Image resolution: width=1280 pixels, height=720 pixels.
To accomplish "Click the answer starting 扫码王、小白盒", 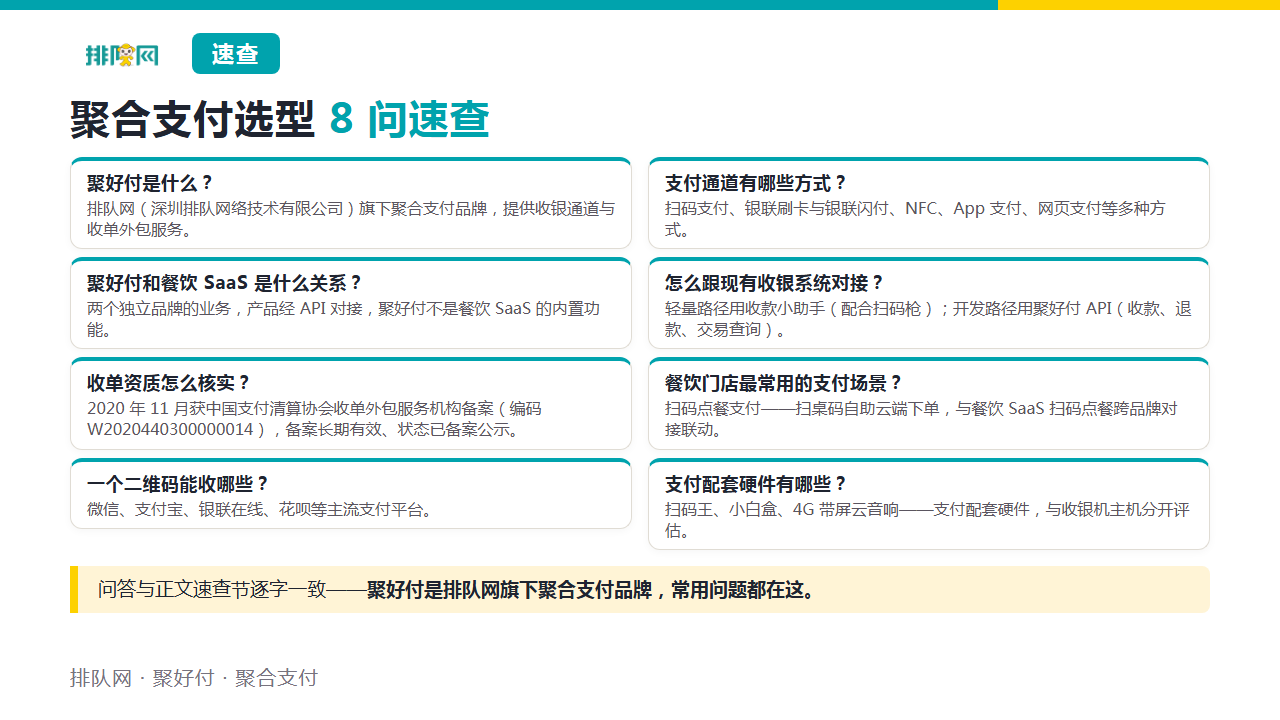I will pyautogui.click(x=927, y=520).
